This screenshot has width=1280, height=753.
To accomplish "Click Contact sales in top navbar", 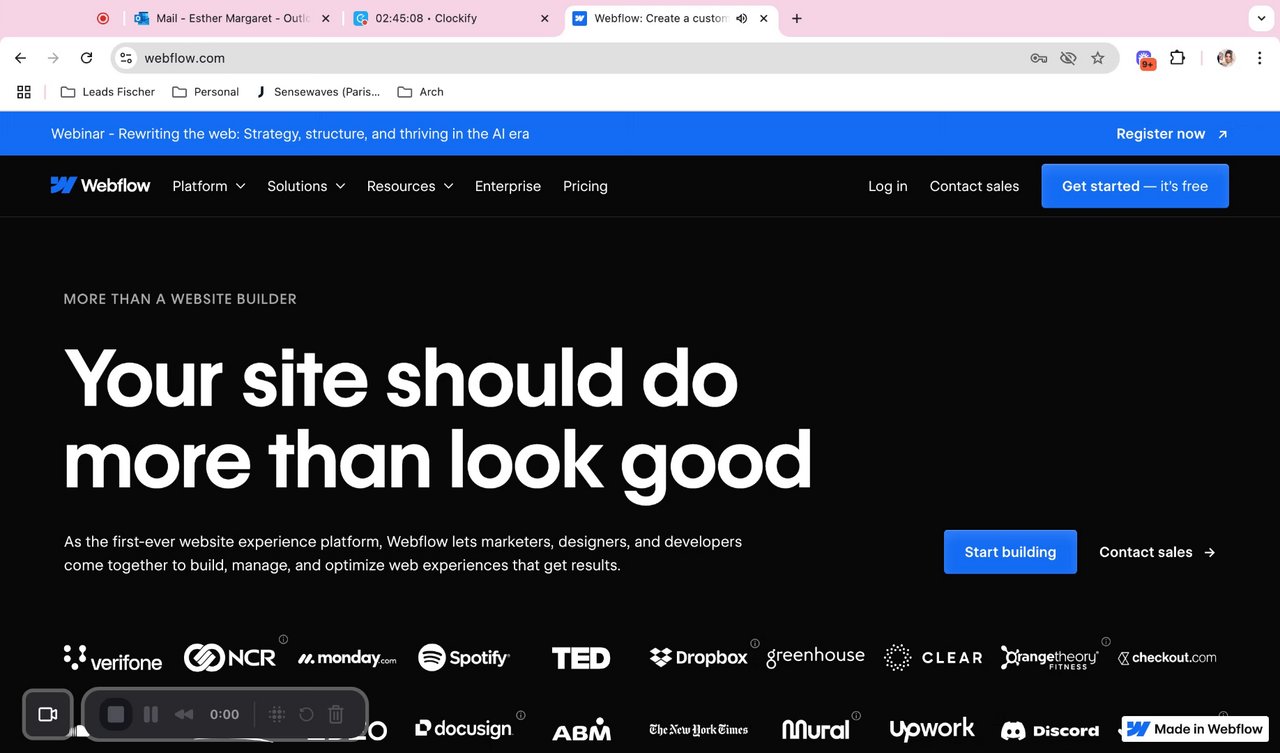I will pos(974,186).
